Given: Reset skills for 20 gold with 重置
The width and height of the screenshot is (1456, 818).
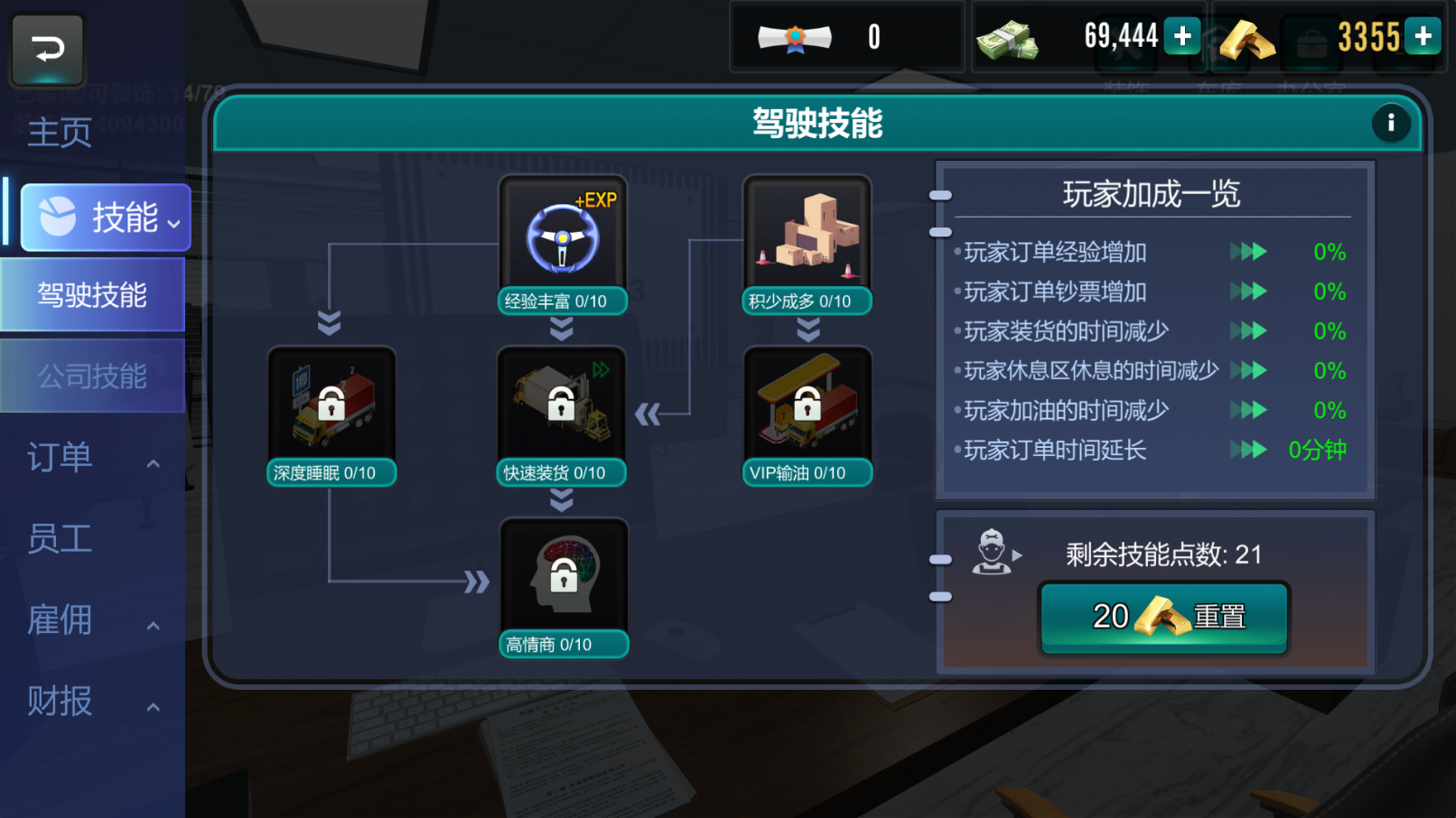Looking at the screenshot, I should click(x=1164, y=618).
